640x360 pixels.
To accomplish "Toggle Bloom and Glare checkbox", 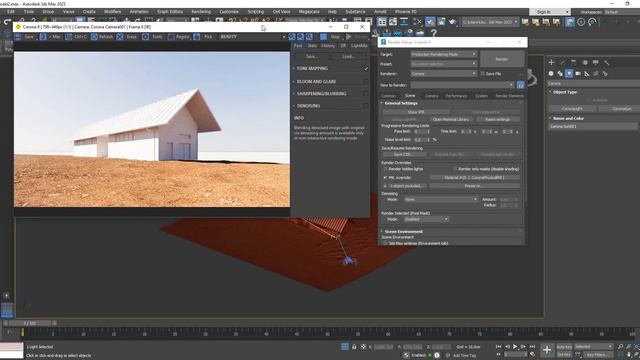I will point(366,82).
